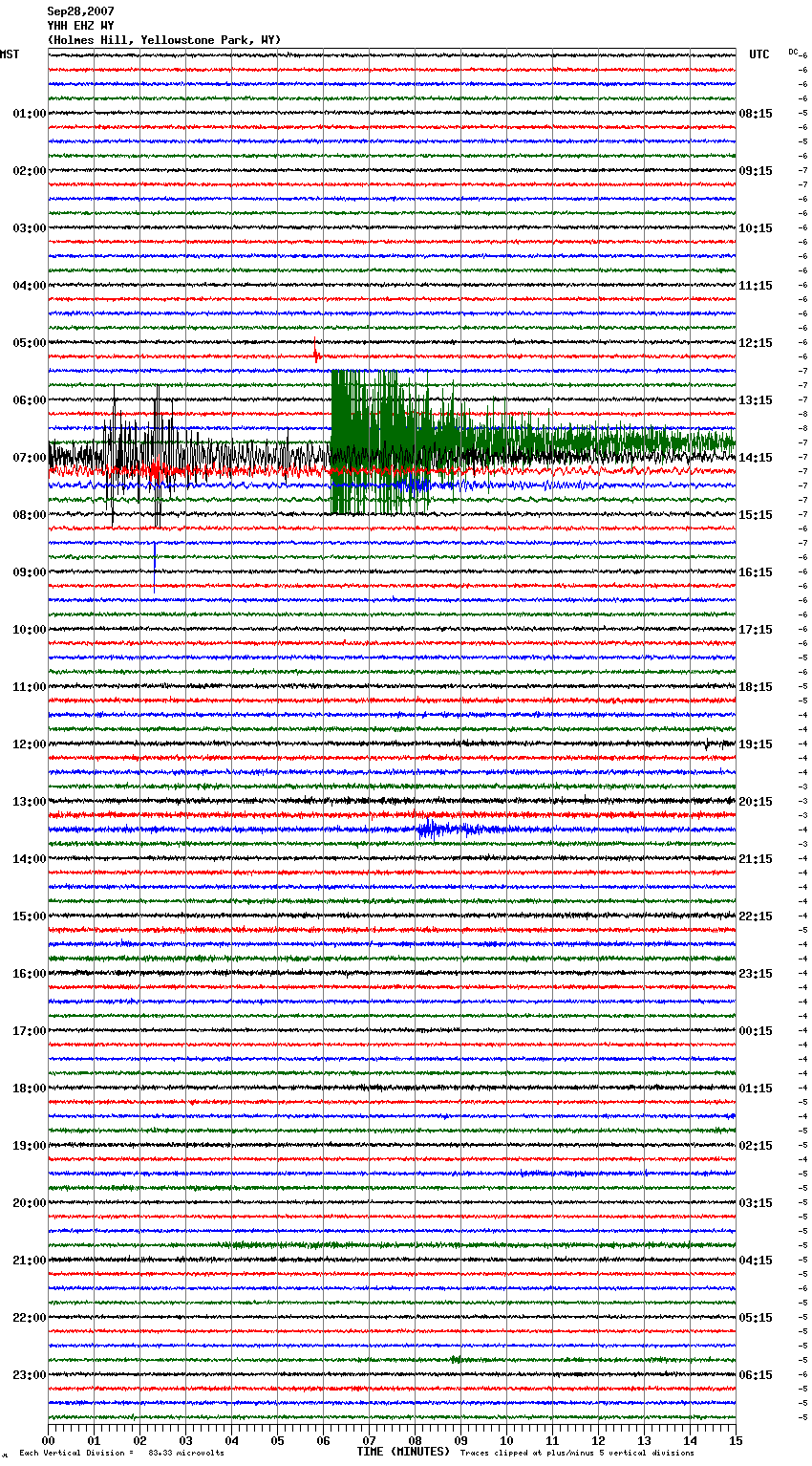Select the 09:00 MST hour label
The image size is (812, 1466).
30,572
